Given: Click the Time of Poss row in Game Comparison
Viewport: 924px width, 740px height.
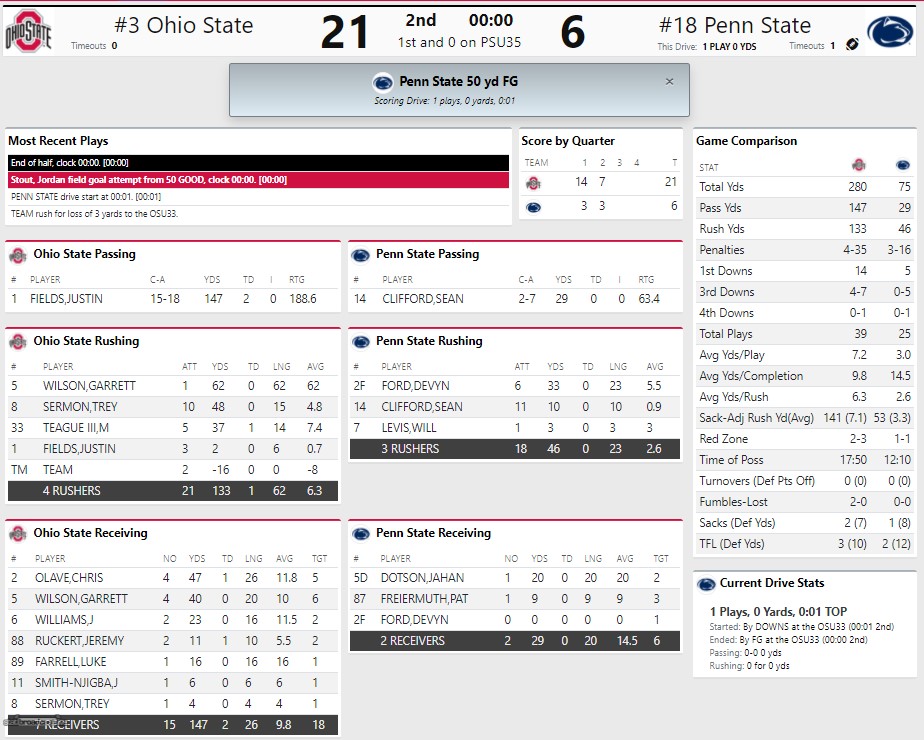Looking at the screenshot, I should coord(805,460).
